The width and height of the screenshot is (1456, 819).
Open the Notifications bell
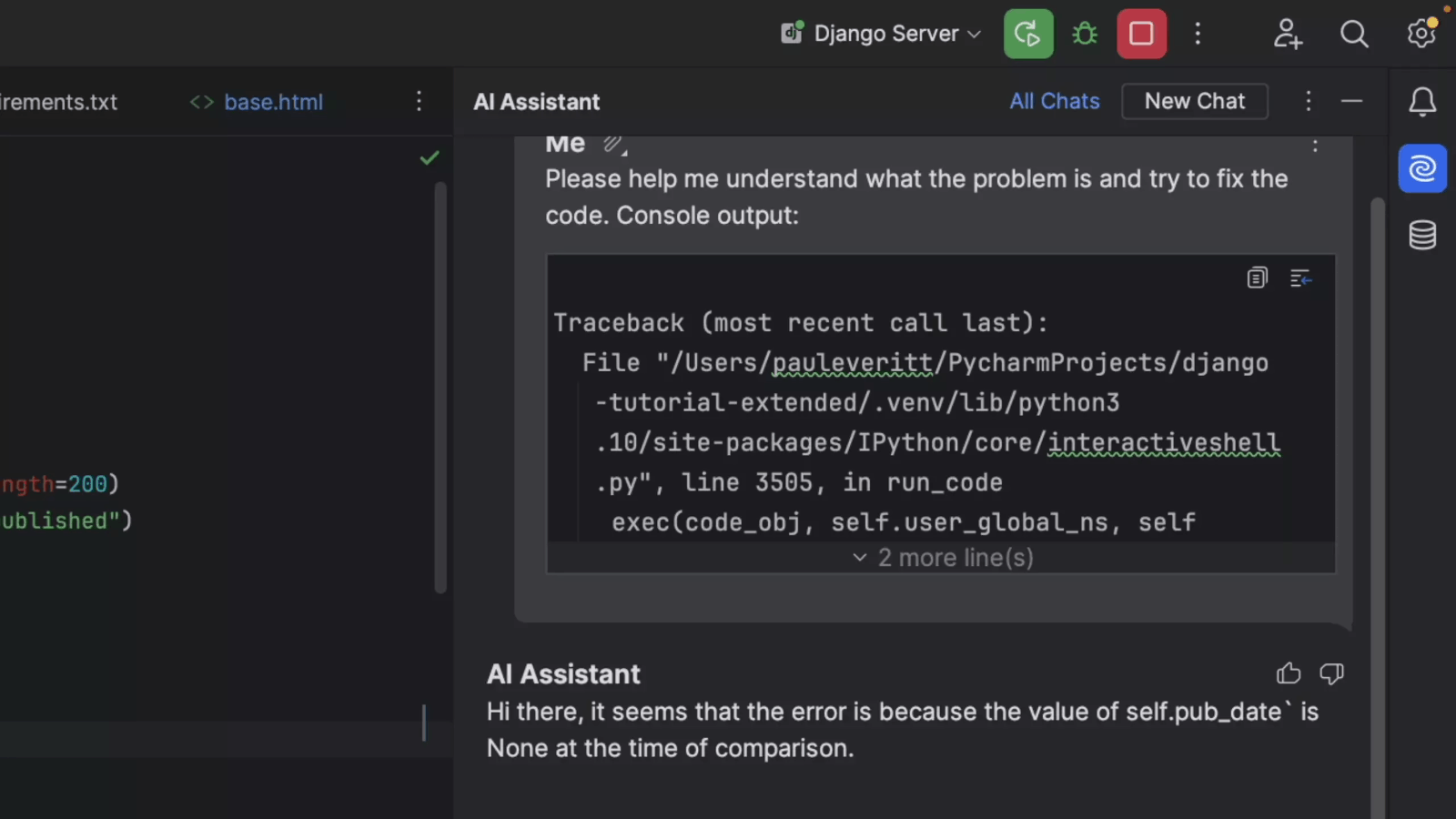(x=1421, y=102)
